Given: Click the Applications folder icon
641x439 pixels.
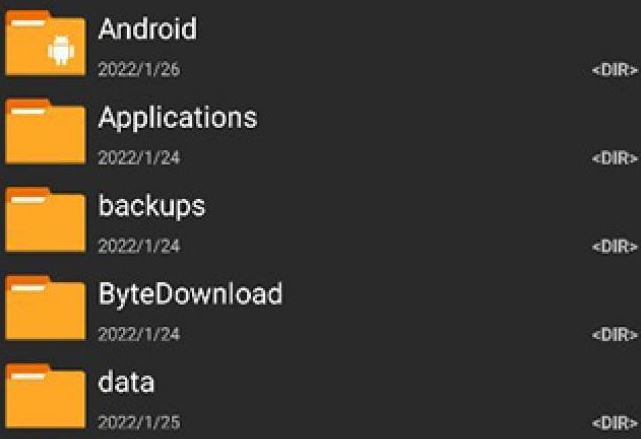Looking at the screenshot, I should point(45,131).
